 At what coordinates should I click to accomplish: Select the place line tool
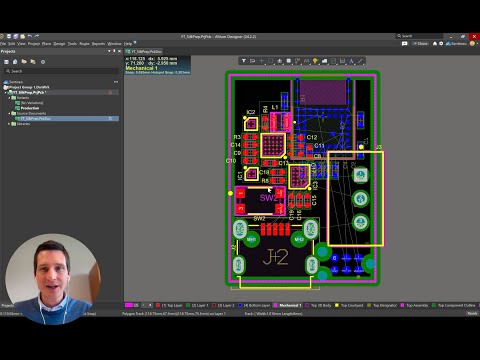(x=360, y=61)
